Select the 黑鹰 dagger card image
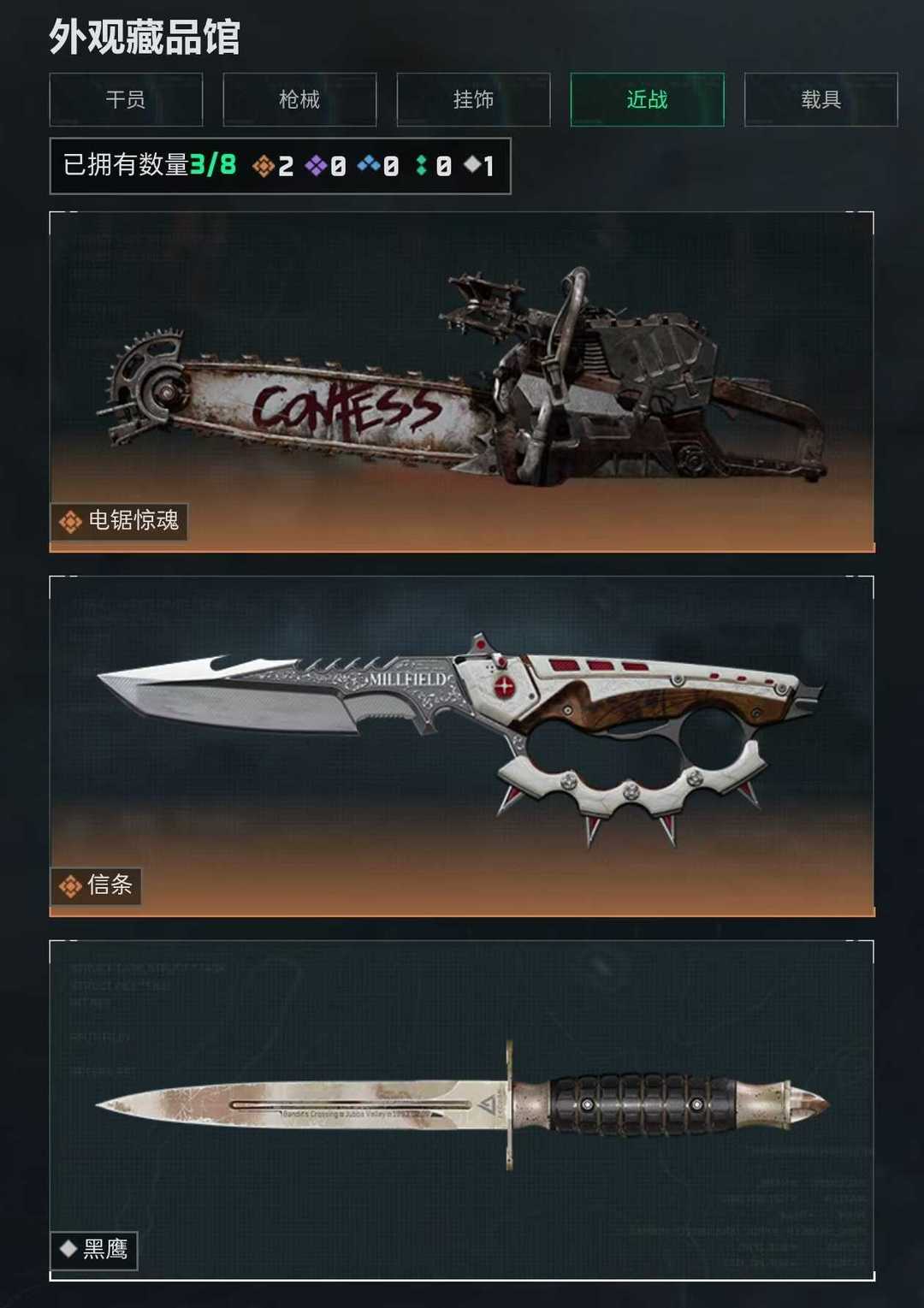The height and width of the screenshot is (1308, 924). click(462, 1110)
